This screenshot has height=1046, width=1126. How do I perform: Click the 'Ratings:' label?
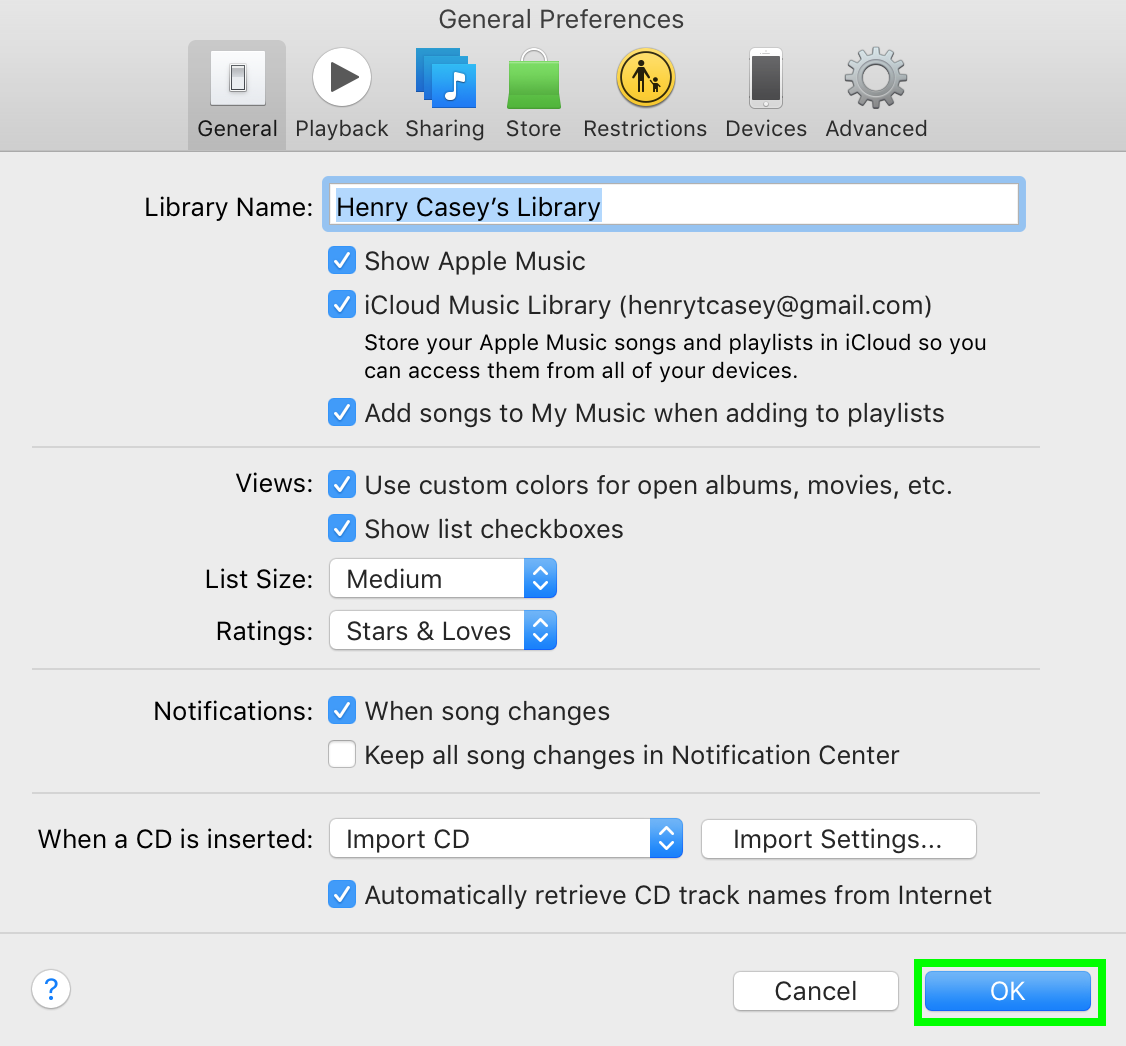(265, 631)
